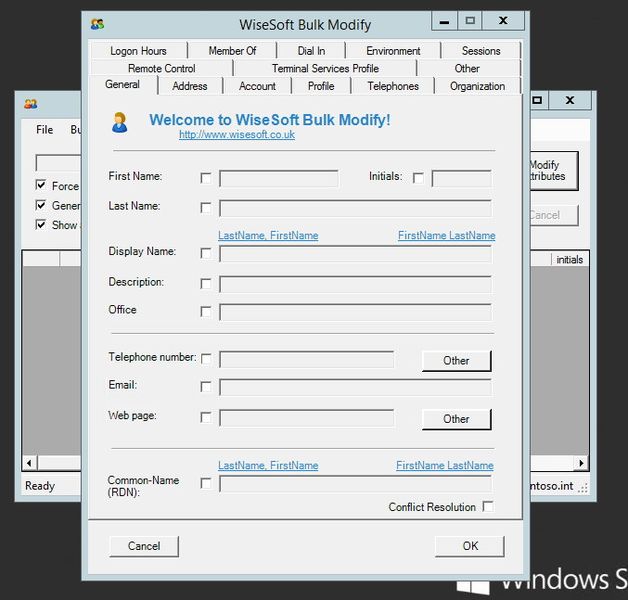Enable the Office checkbox

[x=206, y=312]
